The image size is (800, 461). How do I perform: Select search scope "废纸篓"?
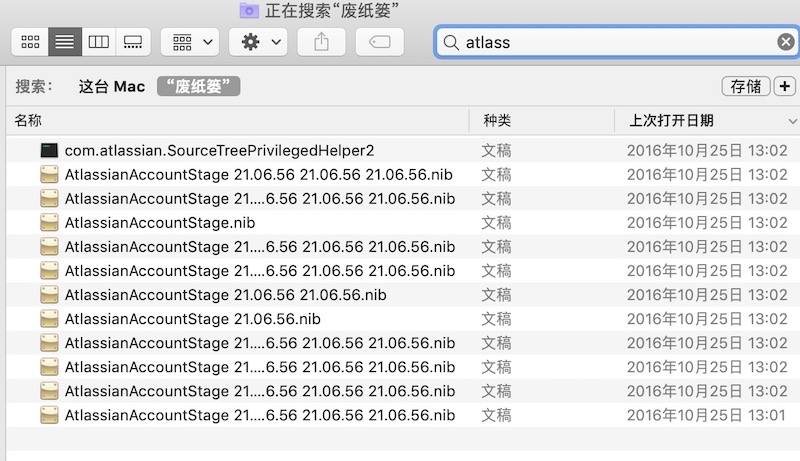point(198,86)
